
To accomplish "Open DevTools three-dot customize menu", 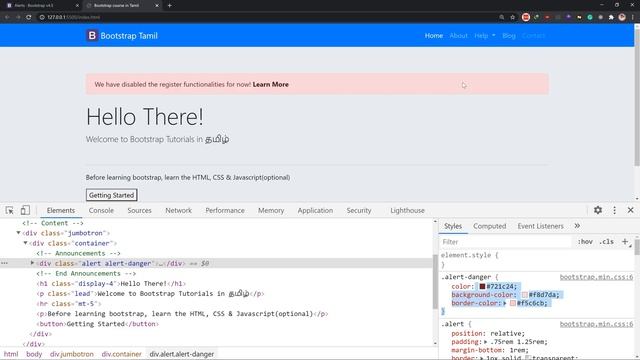I will coord(614,210).
